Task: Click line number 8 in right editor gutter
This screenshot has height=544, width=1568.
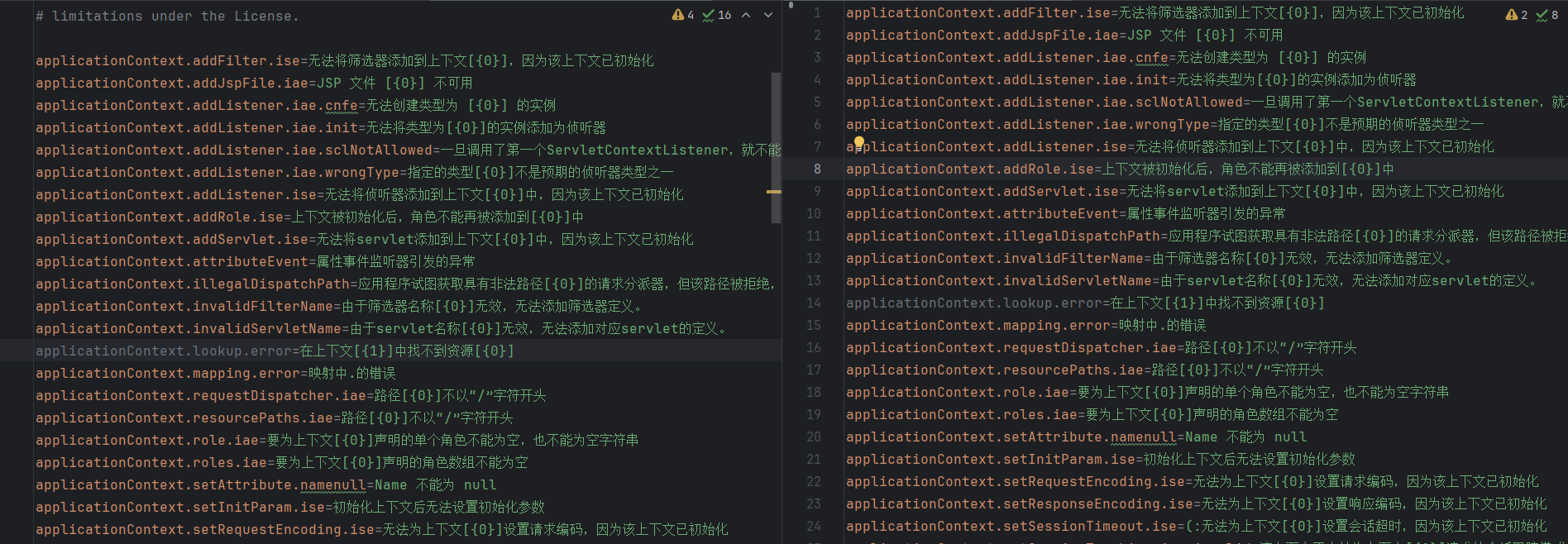Action: click(x=817, y=169)
